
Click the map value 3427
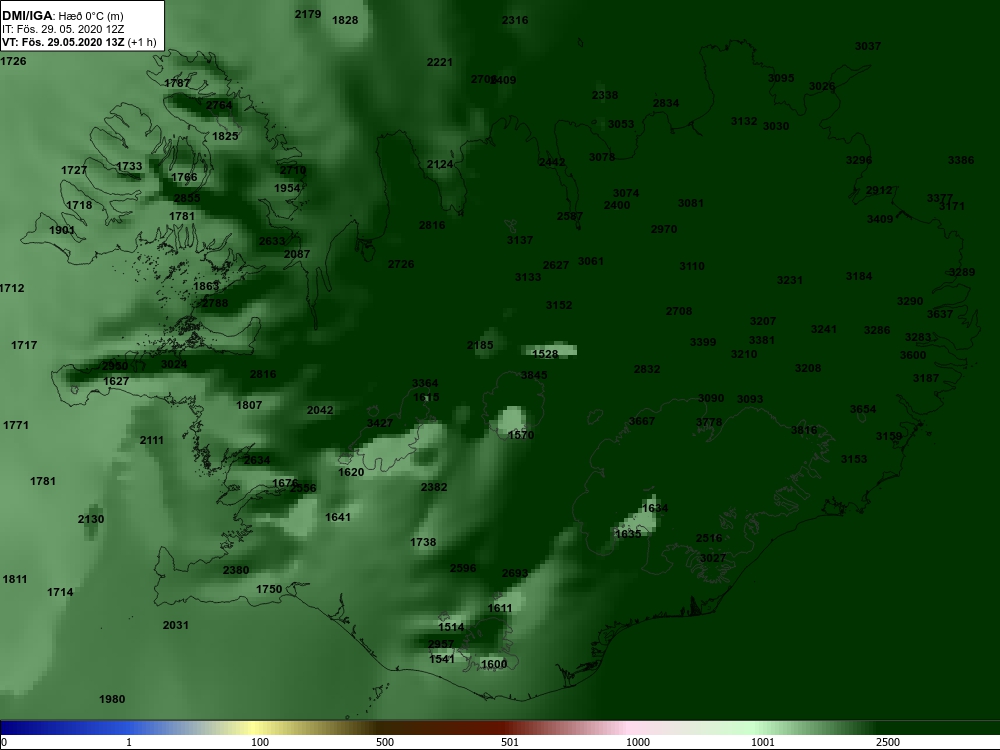point(380,423)
